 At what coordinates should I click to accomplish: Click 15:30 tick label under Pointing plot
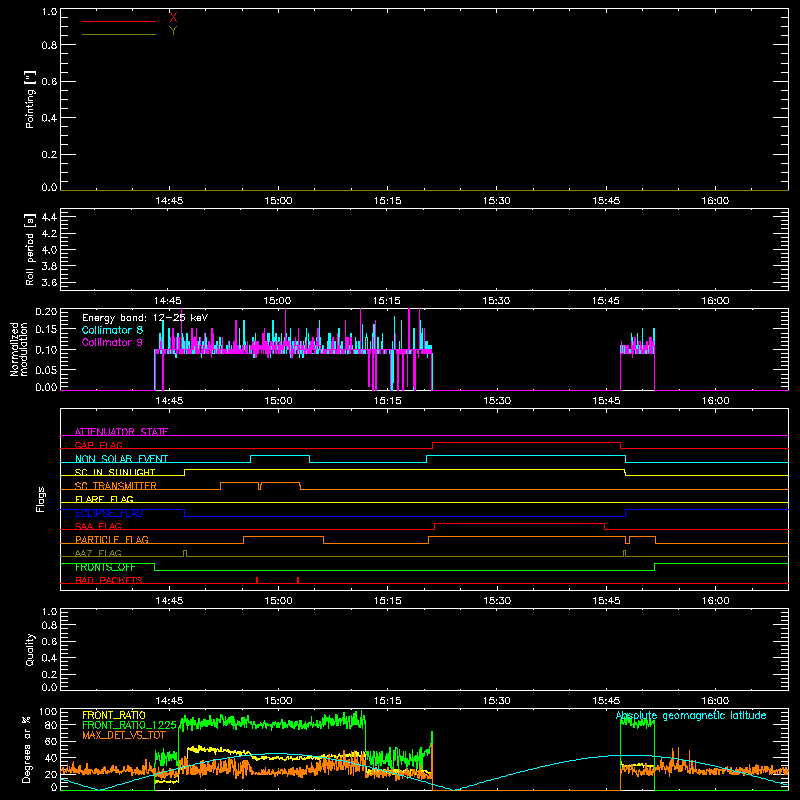click(x=496, y=201)
